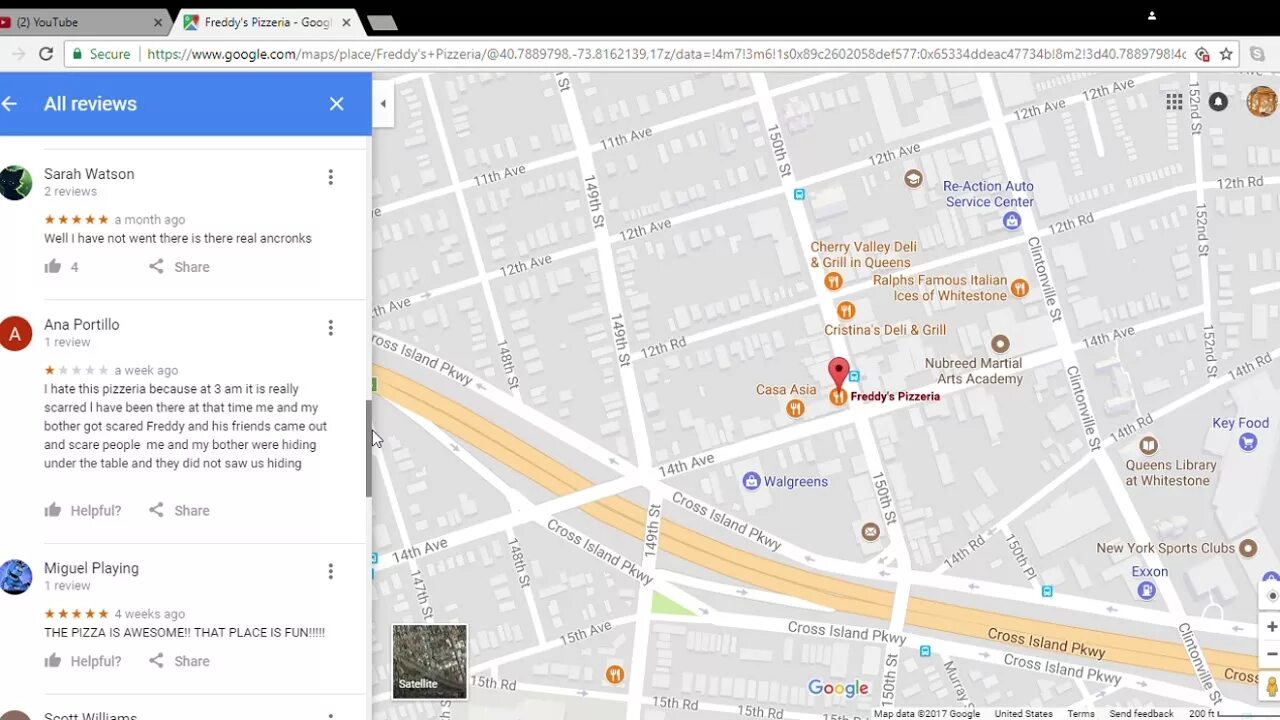
Task: Bookmark this page with star
Action: (x=1226, y=54)
